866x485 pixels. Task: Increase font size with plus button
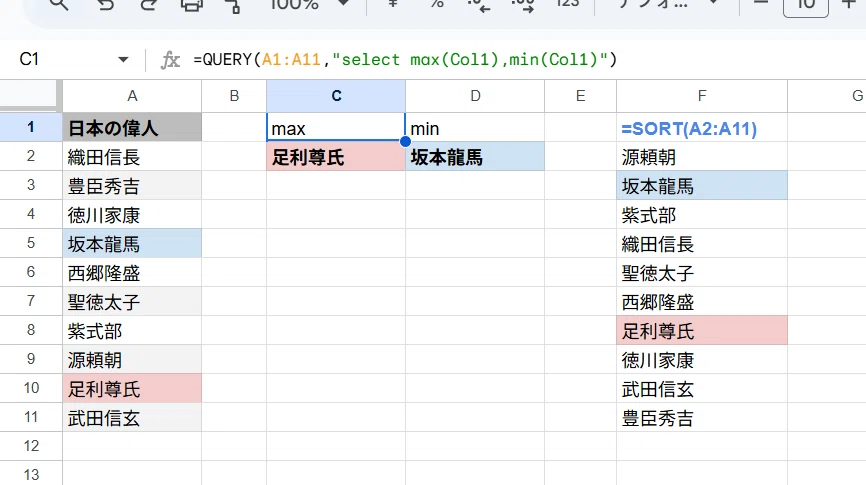[849, 3]
